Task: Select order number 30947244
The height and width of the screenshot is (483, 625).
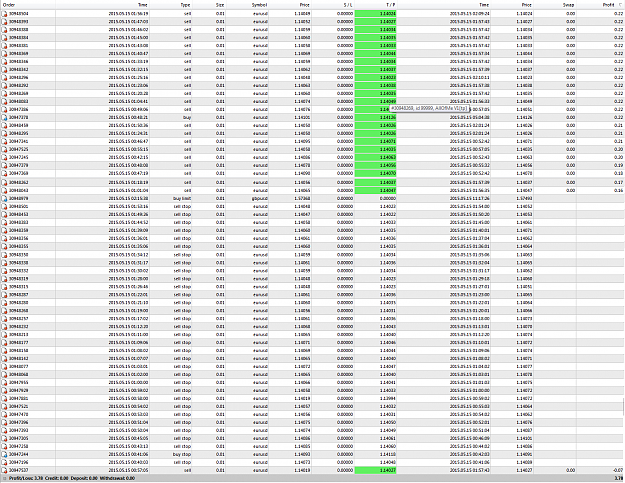Action: tap(19, 454)
